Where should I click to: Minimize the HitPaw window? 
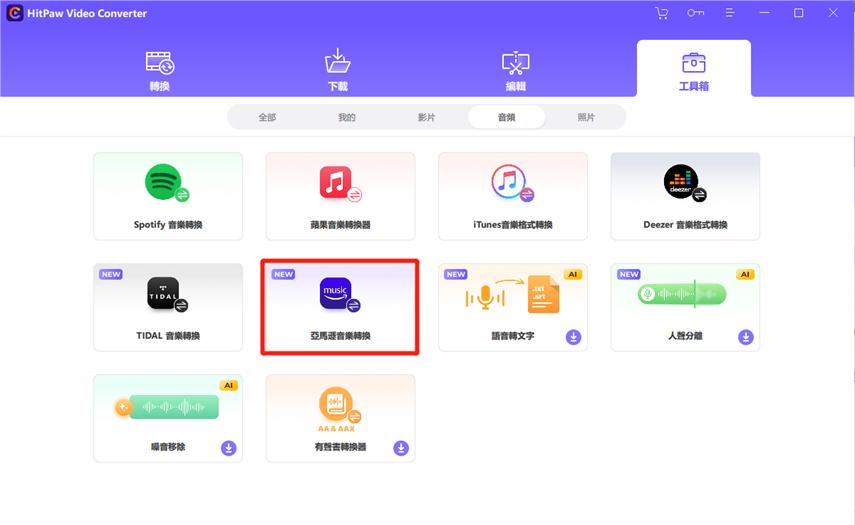click(764, 13)
